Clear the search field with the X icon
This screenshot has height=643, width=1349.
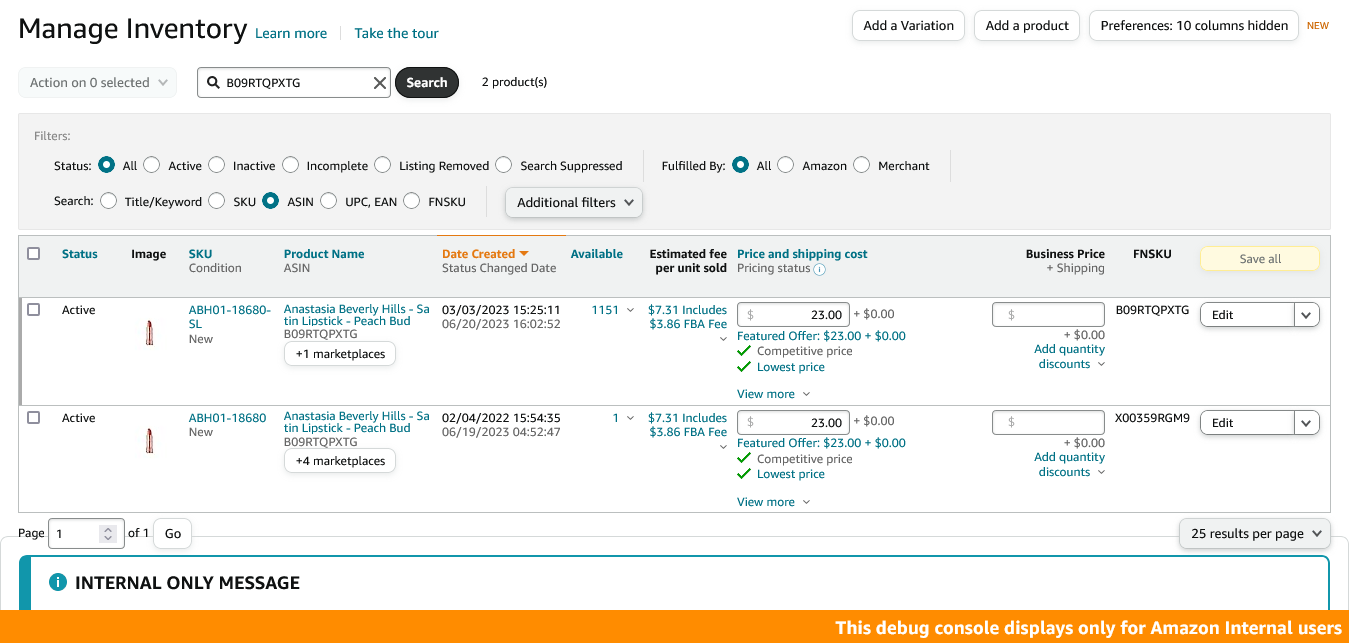pyautogui.click(x=380, y=83)
